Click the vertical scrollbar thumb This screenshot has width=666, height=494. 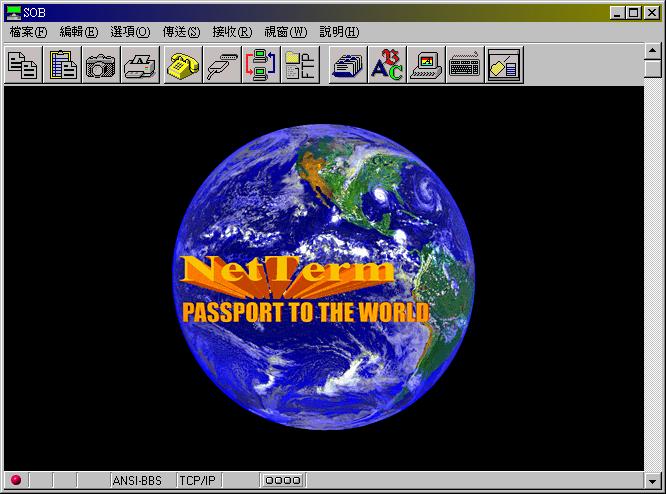pos(652,69)
